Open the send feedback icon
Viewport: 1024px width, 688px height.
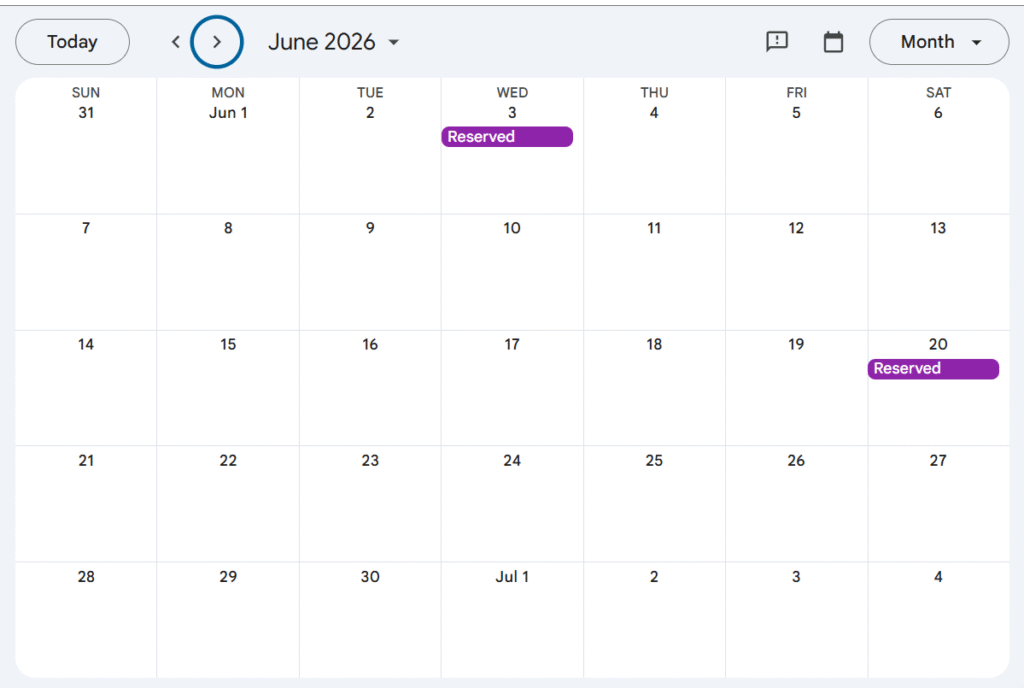coord(777,42)
